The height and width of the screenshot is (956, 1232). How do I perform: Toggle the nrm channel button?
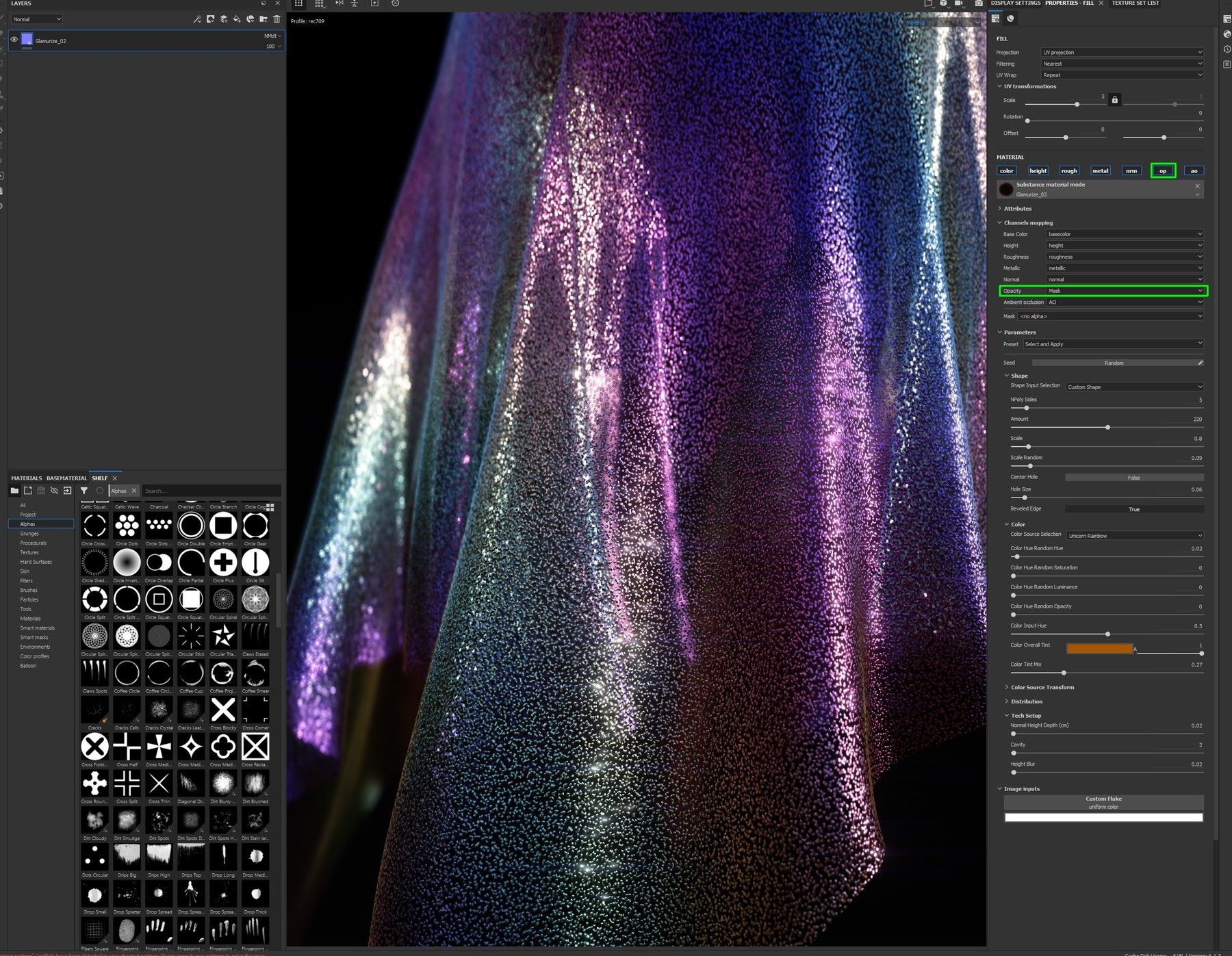click(x=1131, y=170)
